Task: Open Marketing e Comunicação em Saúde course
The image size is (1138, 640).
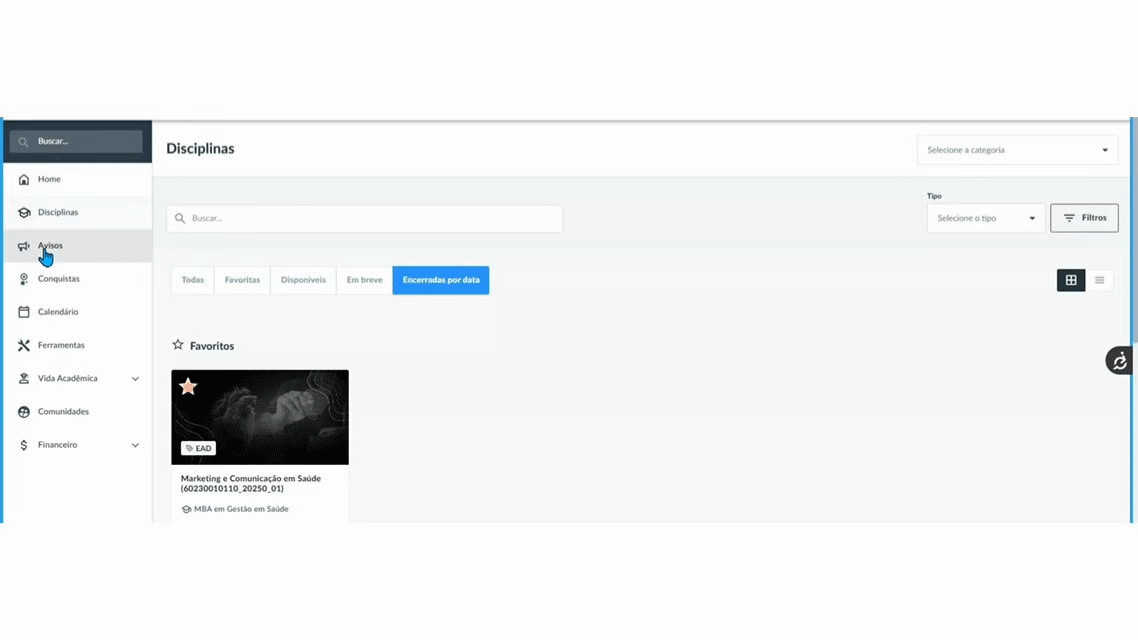Action: pos(251,483)
